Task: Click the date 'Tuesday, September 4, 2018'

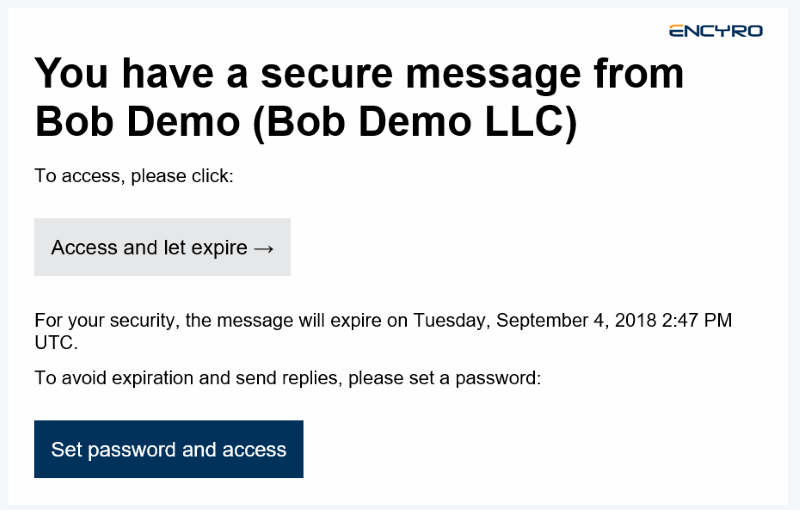Action: pos(535,321)
